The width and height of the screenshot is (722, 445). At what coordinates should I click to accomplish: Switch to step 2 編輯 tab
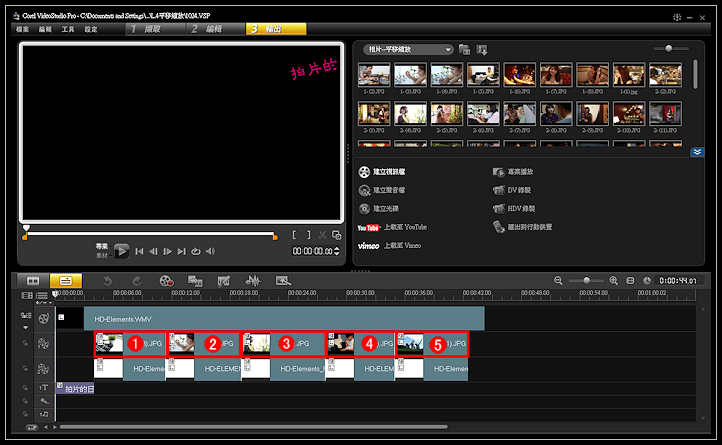point(215,29)
